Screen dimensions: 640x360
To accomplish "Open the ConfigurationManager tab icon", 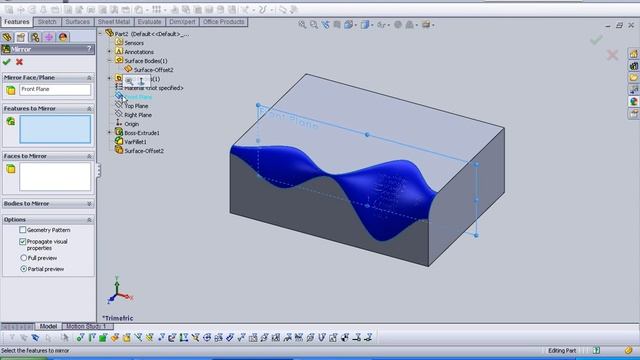I will pyautogui.click(x=35, y=37).
